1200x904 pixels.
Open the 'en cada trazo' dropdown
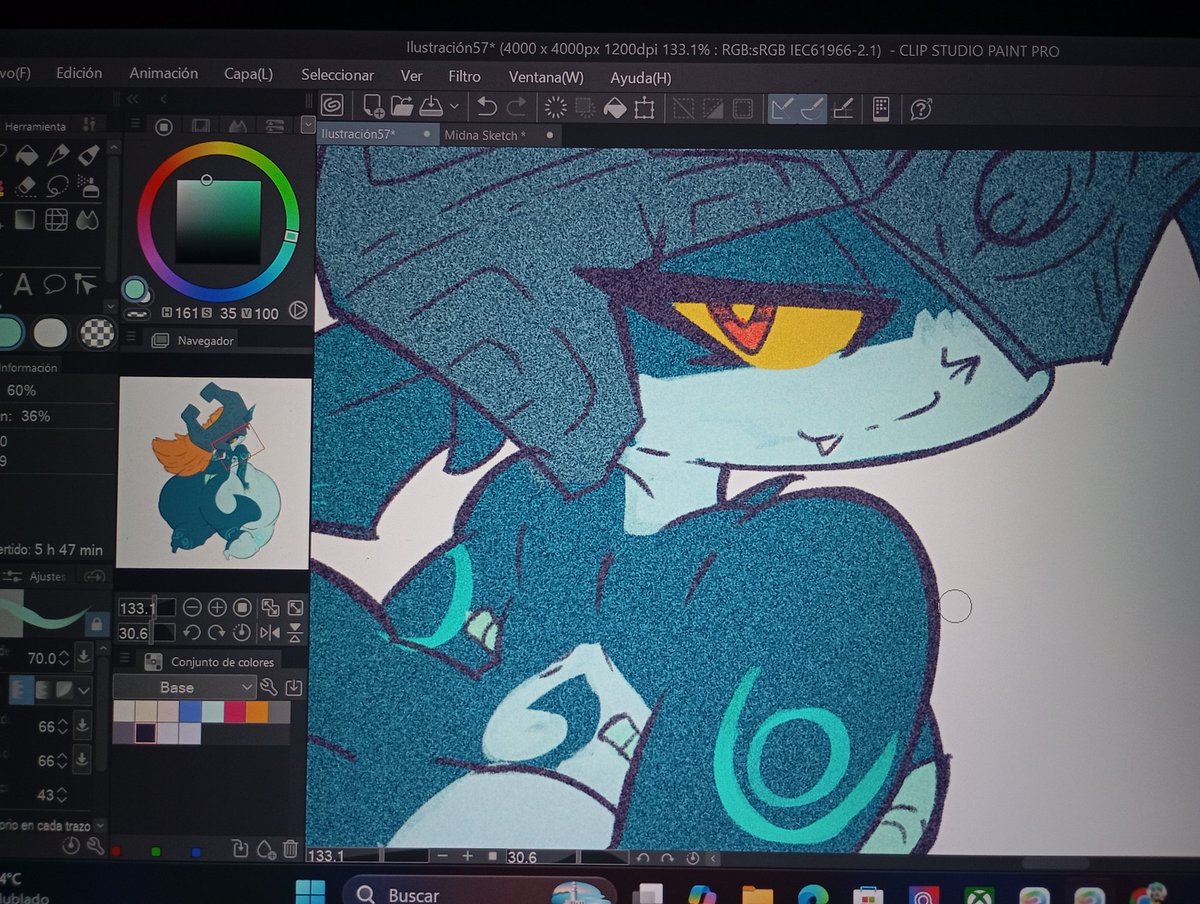coord(99,826)
